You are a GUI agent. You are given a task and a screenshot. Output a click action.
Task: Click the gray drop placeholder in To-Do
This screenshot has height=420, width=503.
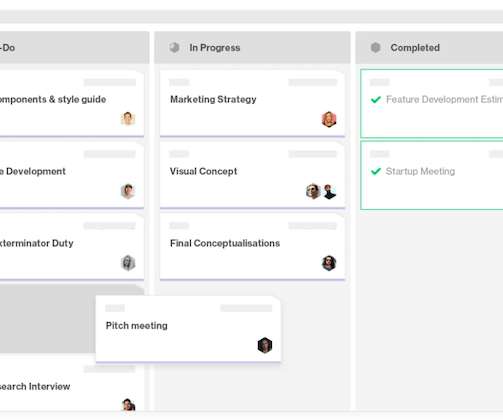(48, 319)
